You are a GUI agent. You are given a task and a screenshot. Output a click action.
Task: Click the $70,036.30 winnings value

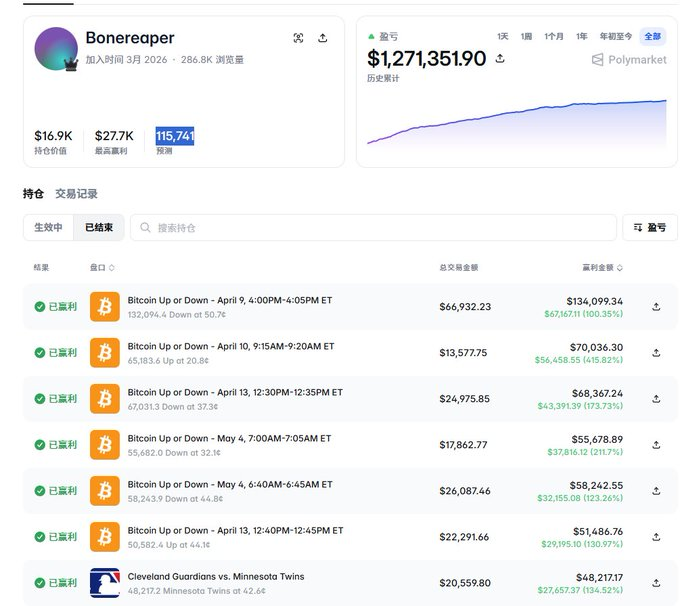pyautogui.click(x=596, y=347)
